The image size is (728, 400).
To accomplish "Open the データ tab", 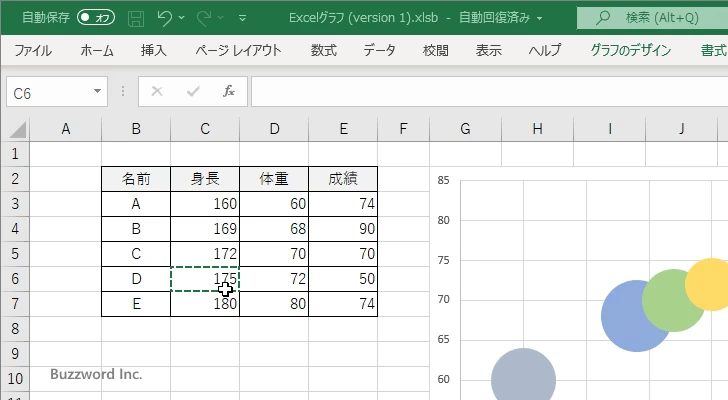I will point(379,50).
